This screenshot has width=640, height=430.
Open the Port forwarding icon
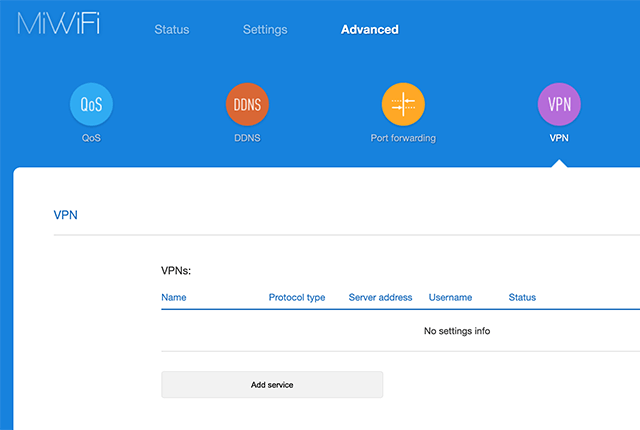point(403,104)
